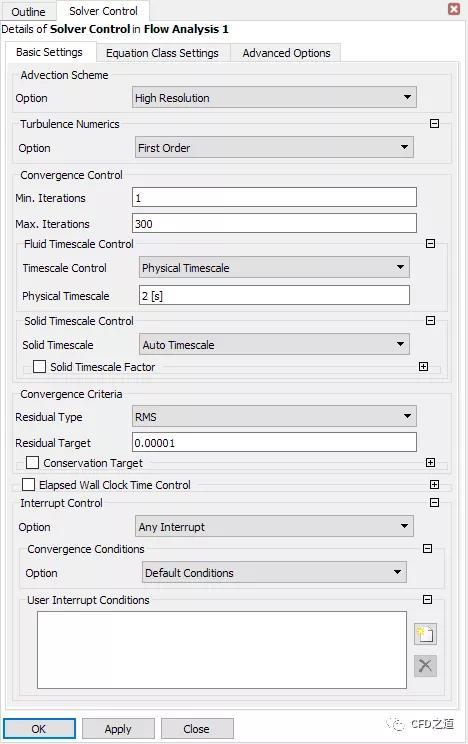Click the new user interrupt condition icon
The height and width of the screenshot is (744, 468).
coord(425,634)
